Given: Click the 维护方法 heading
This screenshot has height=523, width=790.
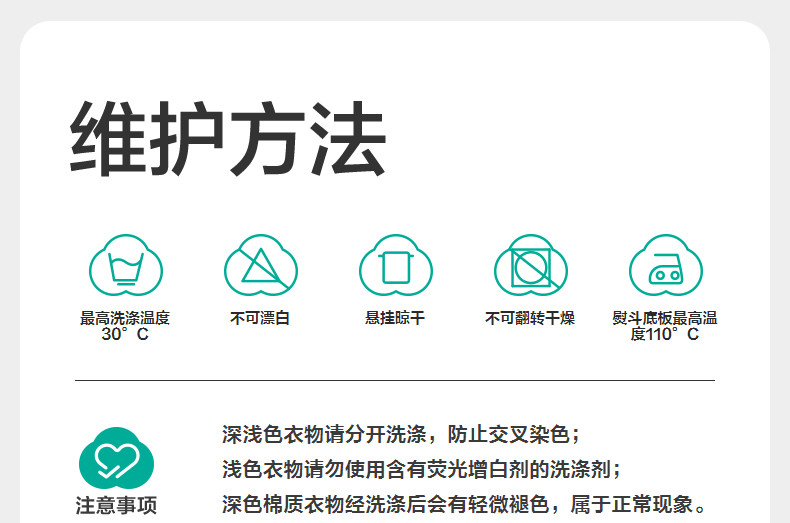Looking at the screenshot, I should [228, 139].
